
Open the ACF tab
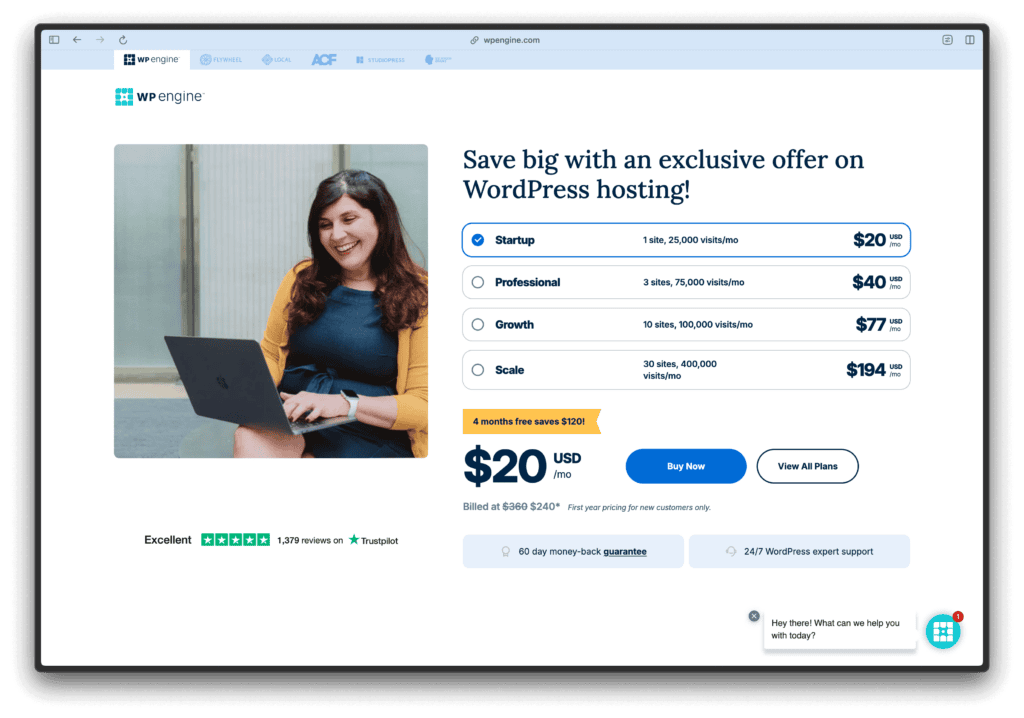click(324, 59)
